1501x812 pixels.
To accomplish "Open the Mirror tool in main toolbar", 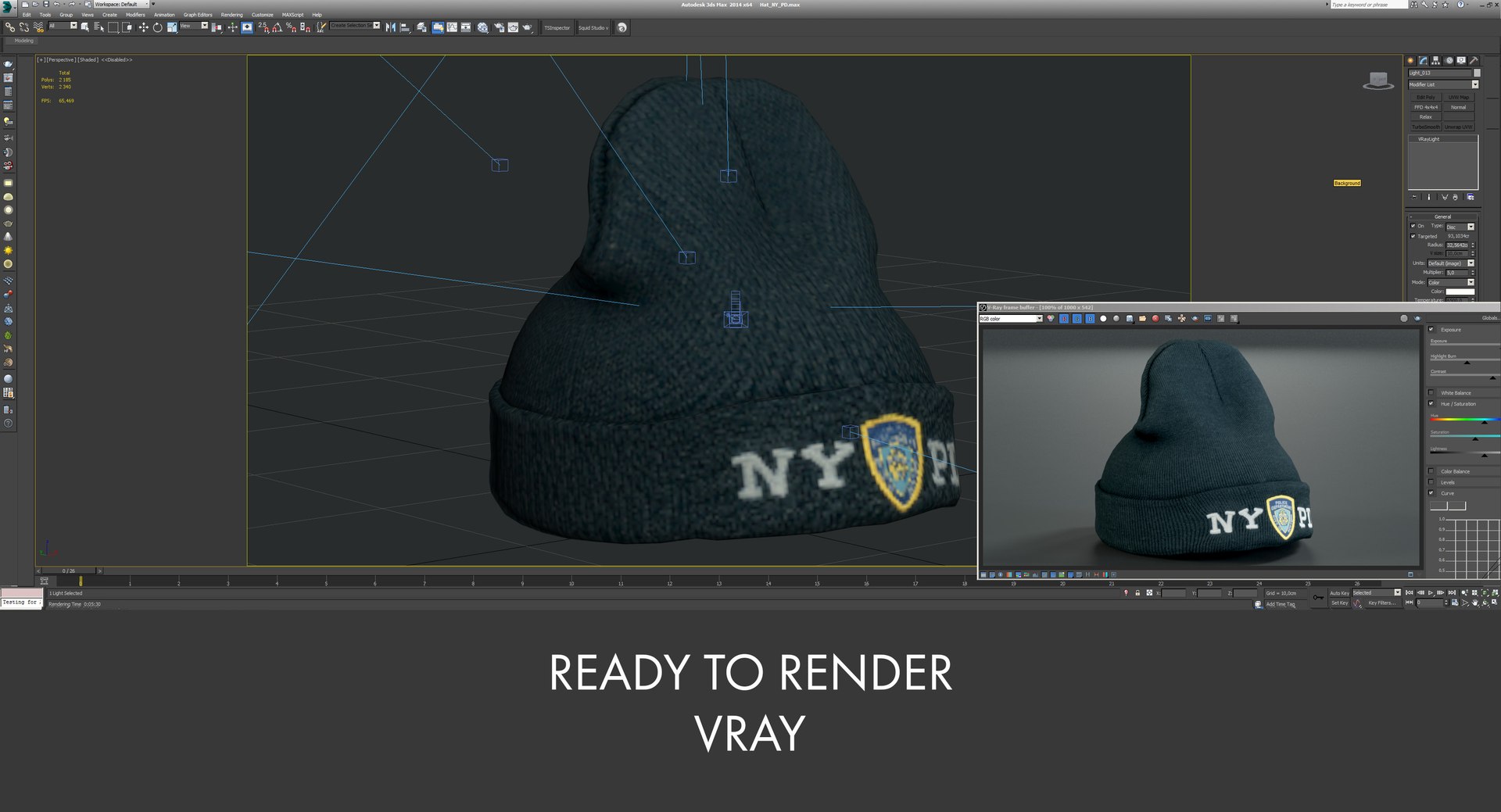I will click(x=391, y=27).
